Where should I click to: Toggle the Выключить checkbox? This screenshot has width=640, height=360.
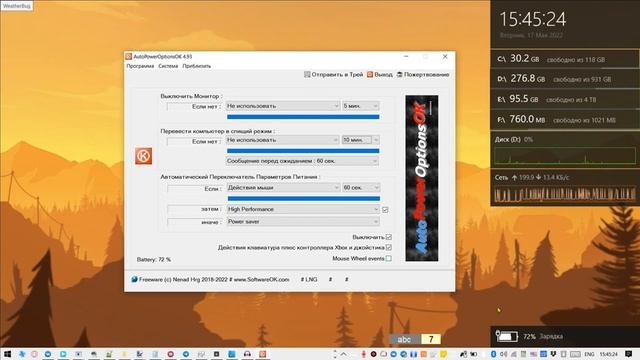389,237
